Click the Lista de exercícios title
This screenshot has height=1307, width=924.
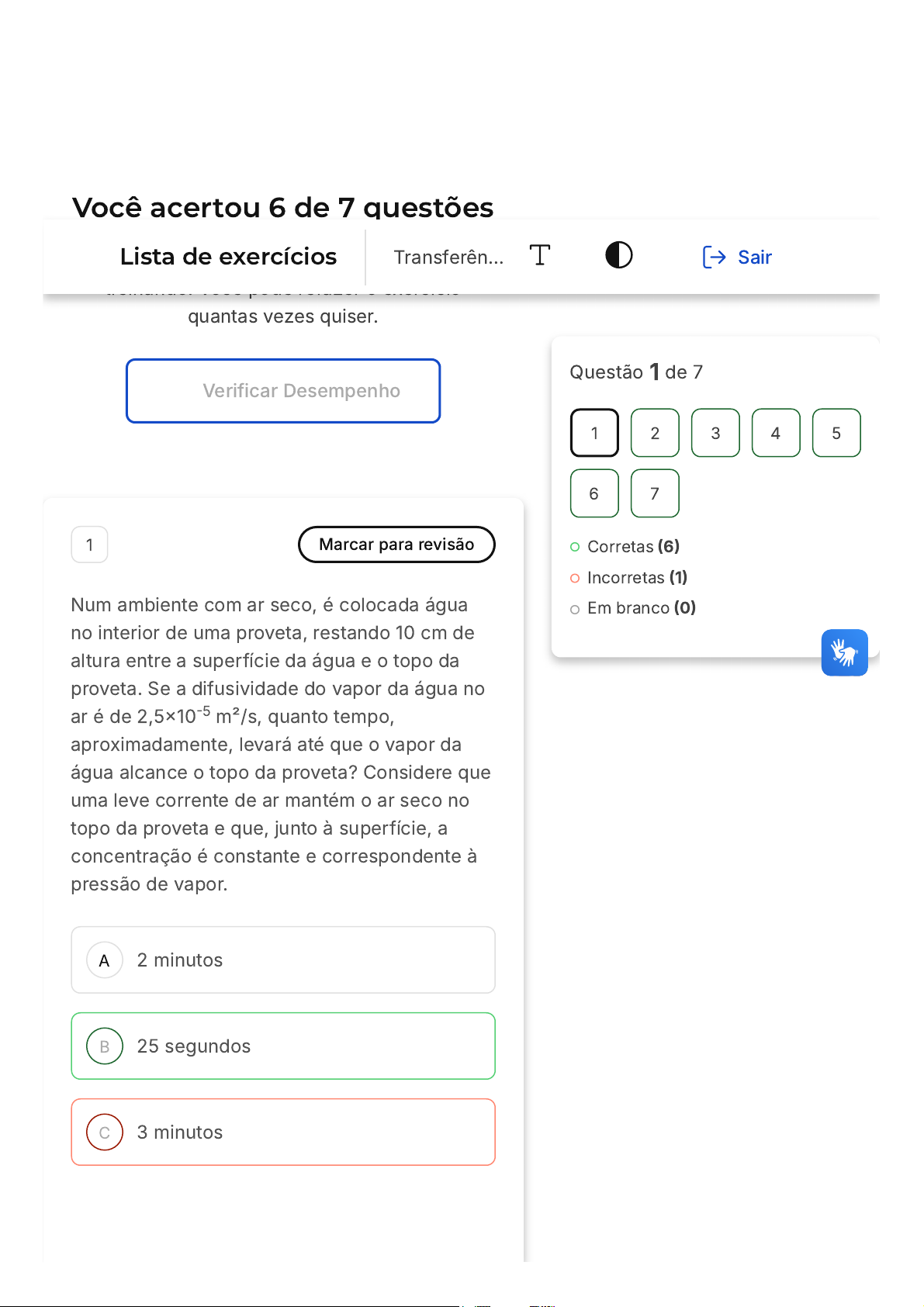click(x=228, y=257)
